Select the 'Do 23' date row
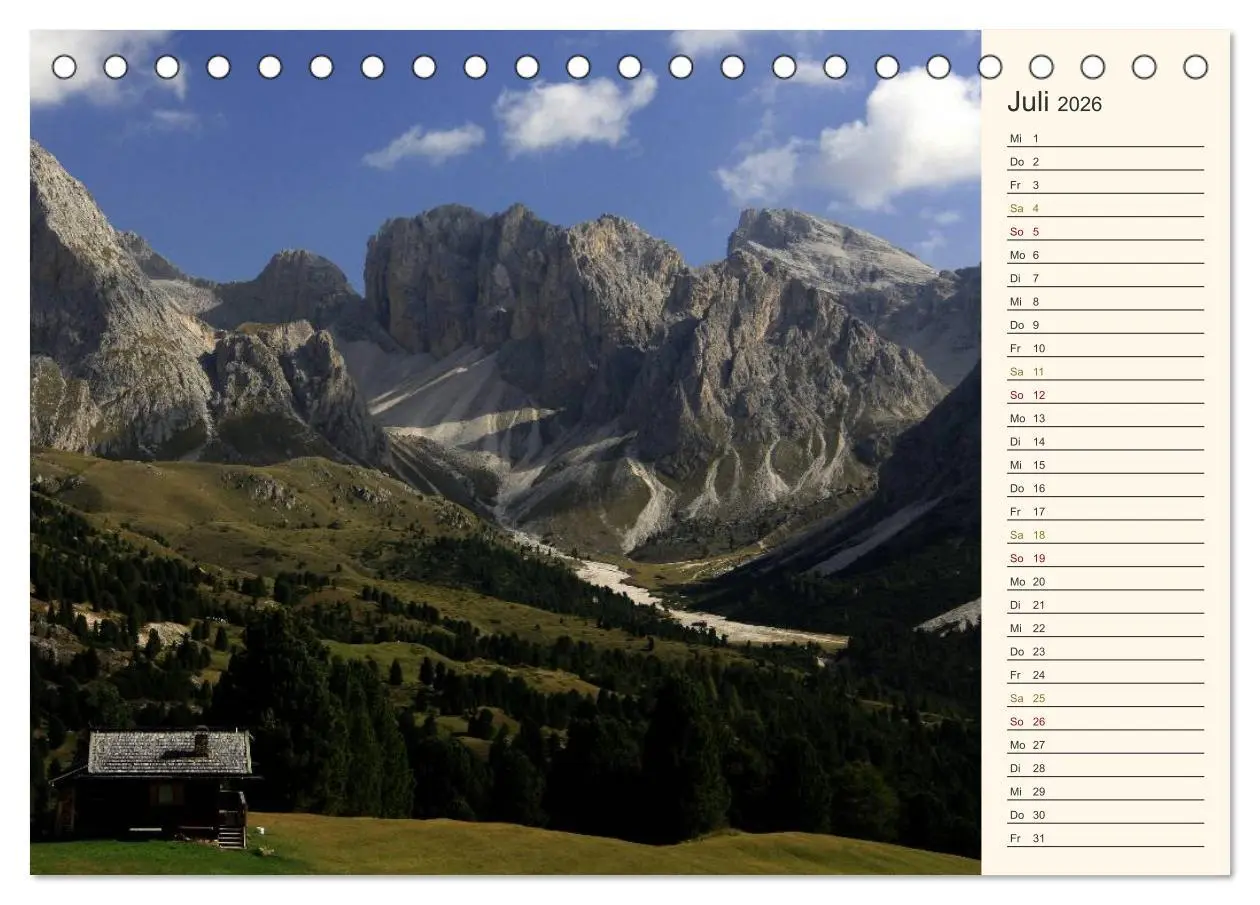The height and width of the screenshot is (905, 1260). (x=1105, y=651)
